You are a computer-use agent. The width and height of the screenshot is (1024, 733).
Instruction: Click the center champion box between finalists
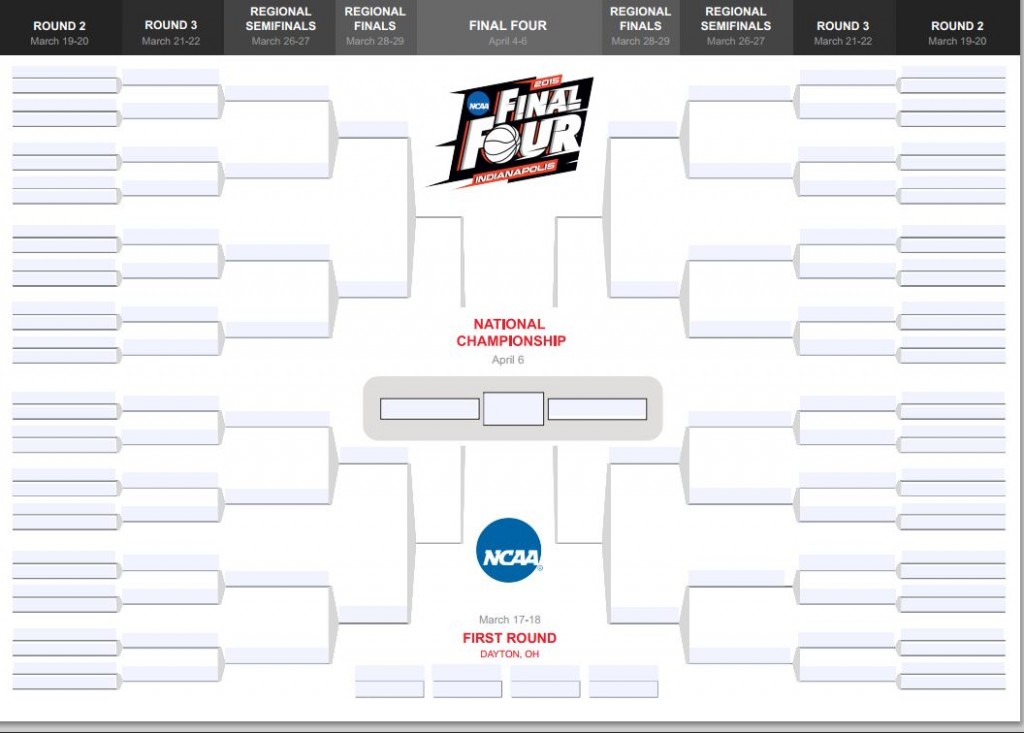click(x=513, y=409)
